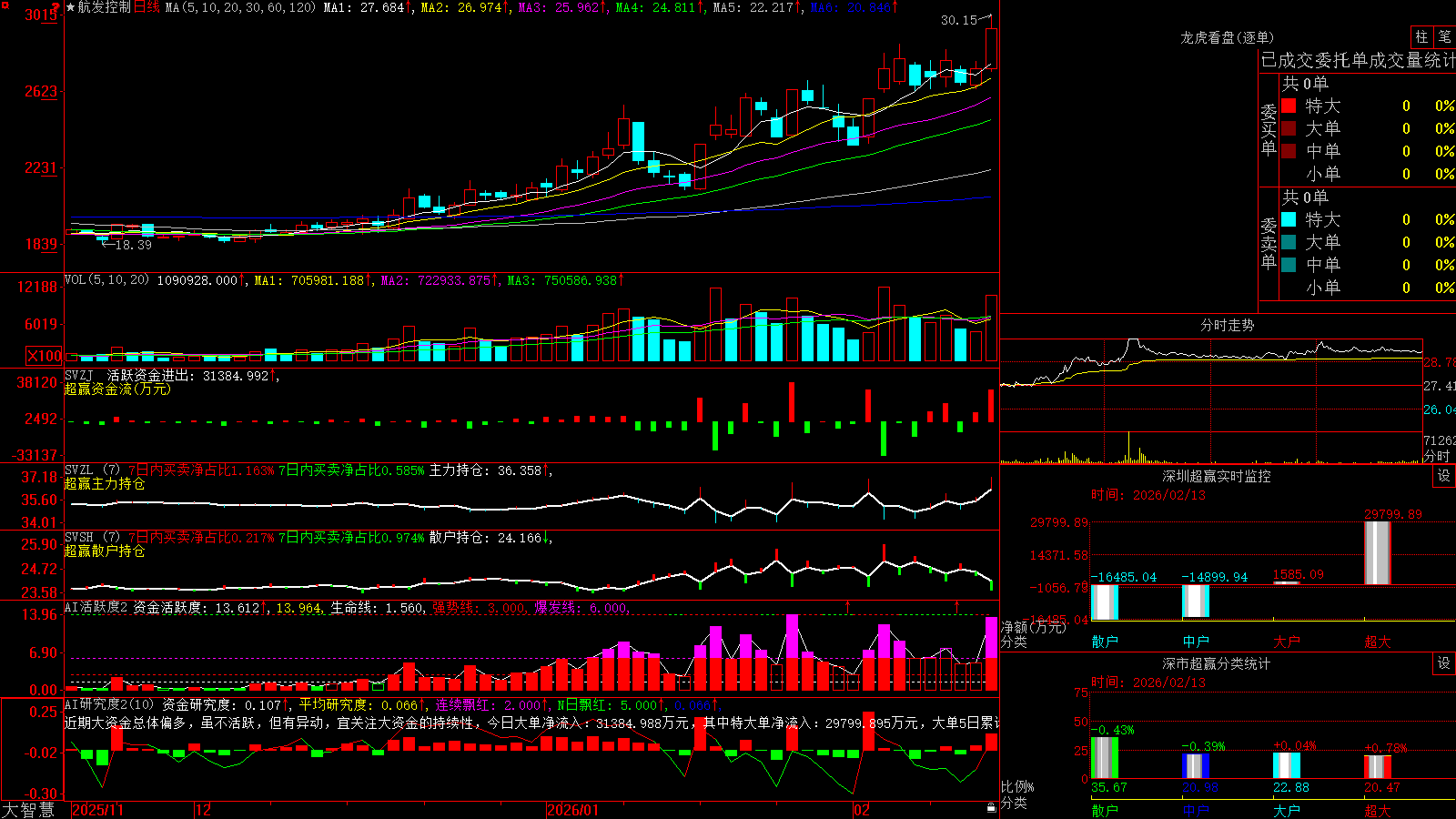1456x819 pixels.
Task: Click the 超赢资金流(万元) label
Action: tap(117, 389)
